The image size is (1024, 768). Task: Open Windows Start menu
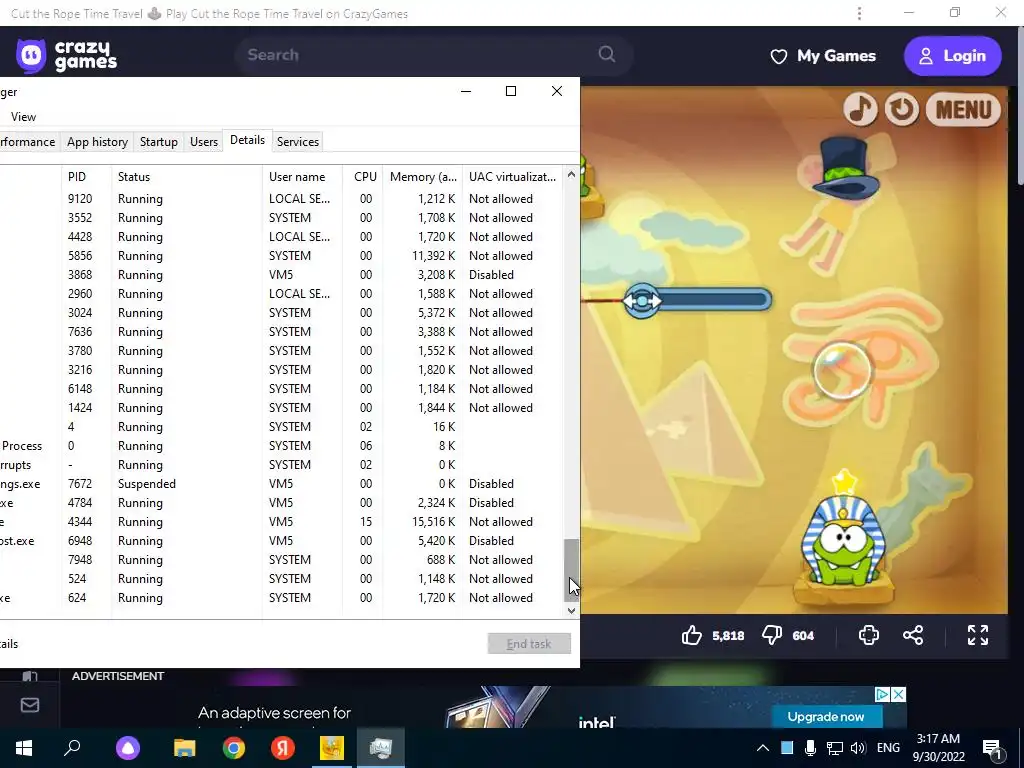[x=24, y=748]
